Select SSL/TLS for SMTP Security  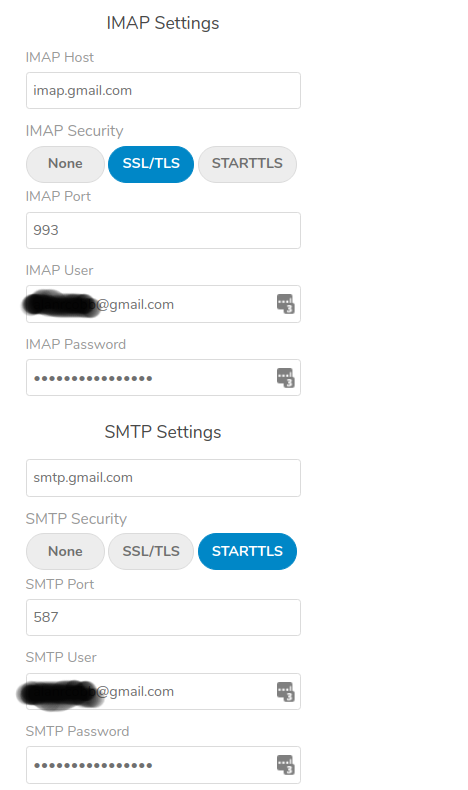click(x=151, y=551)
